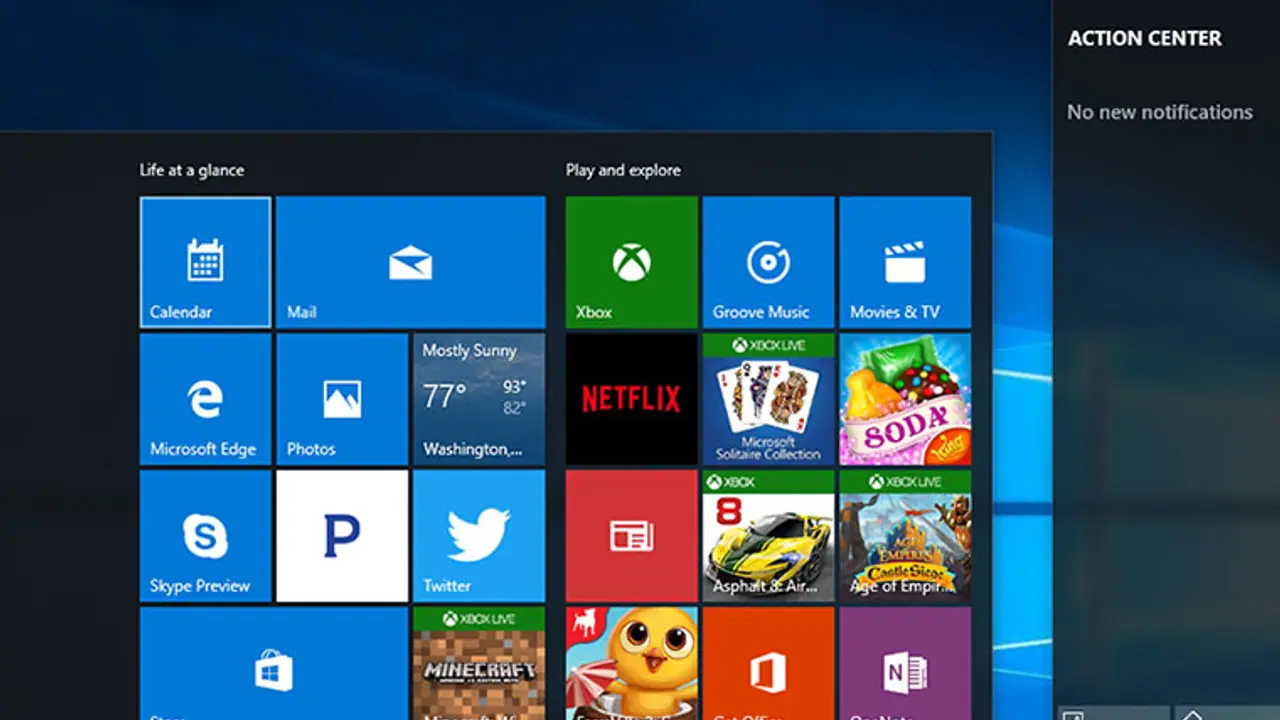Open the Calendar tile
Screen dimensions: 1280x720
click(205, 262)
